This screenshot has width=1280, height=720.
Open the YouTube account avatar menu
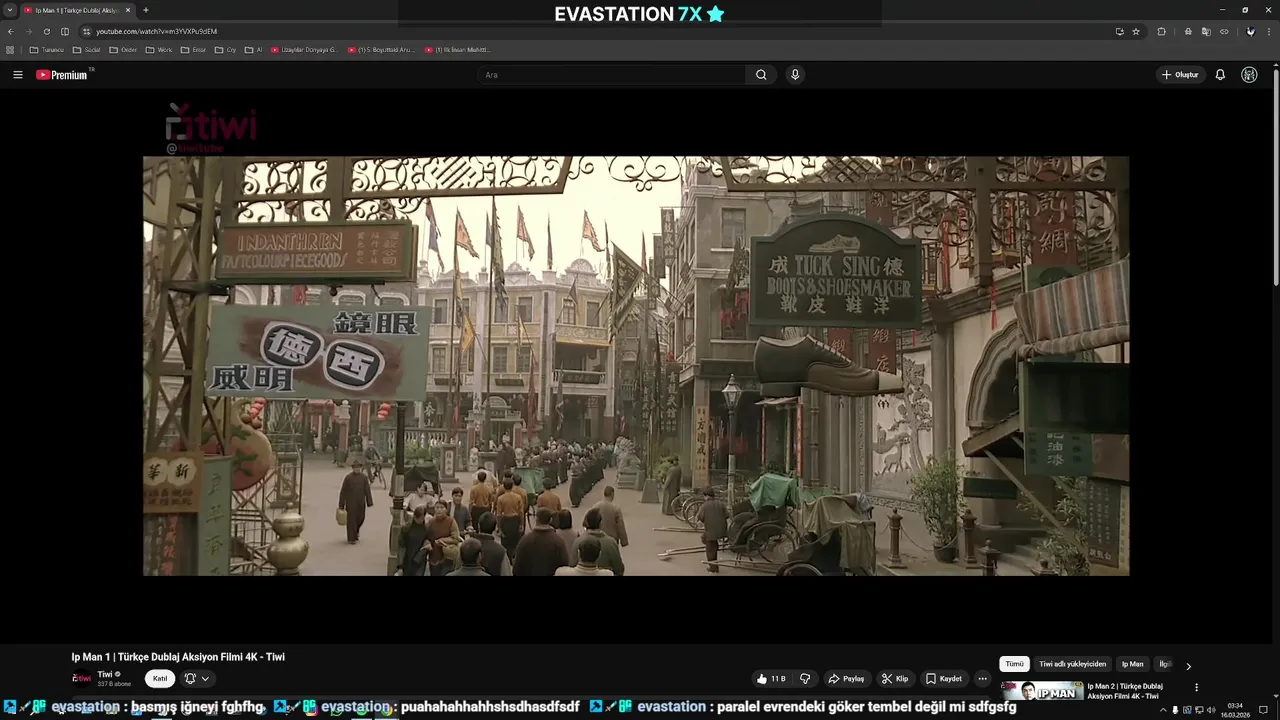click(1249, 75)
